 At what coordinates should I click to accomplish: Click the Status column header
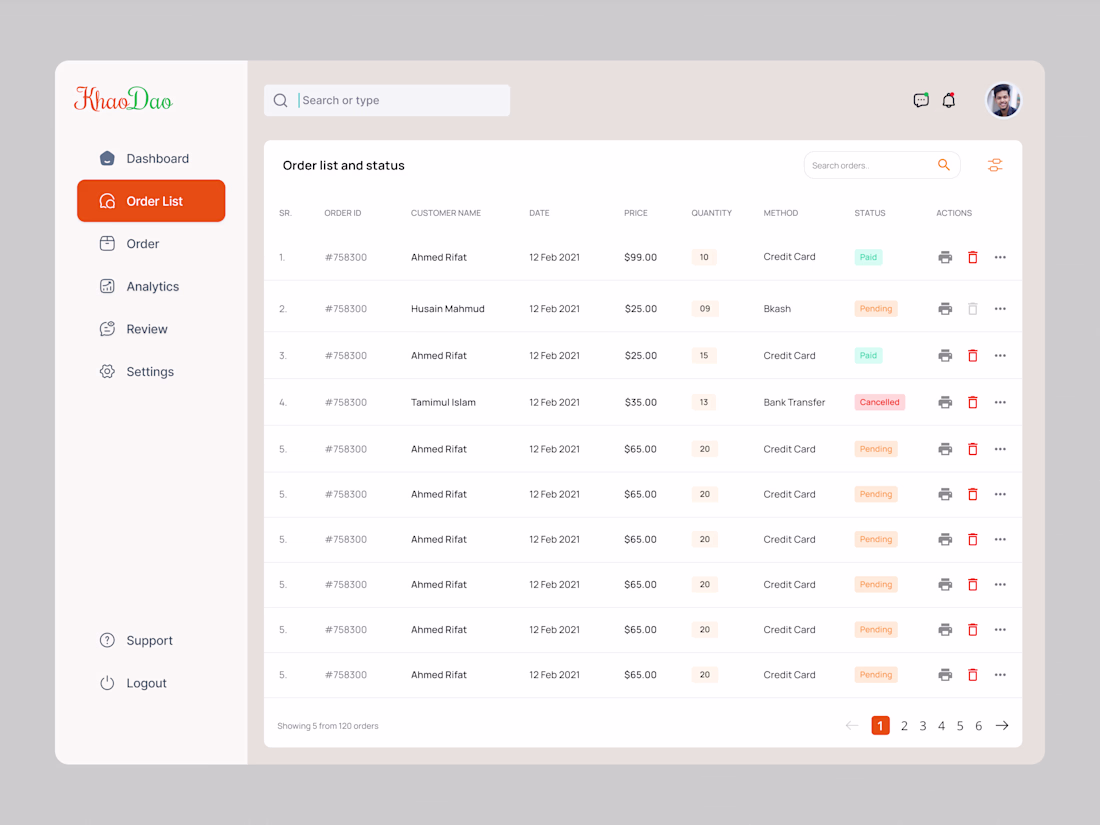click(870, 213)
